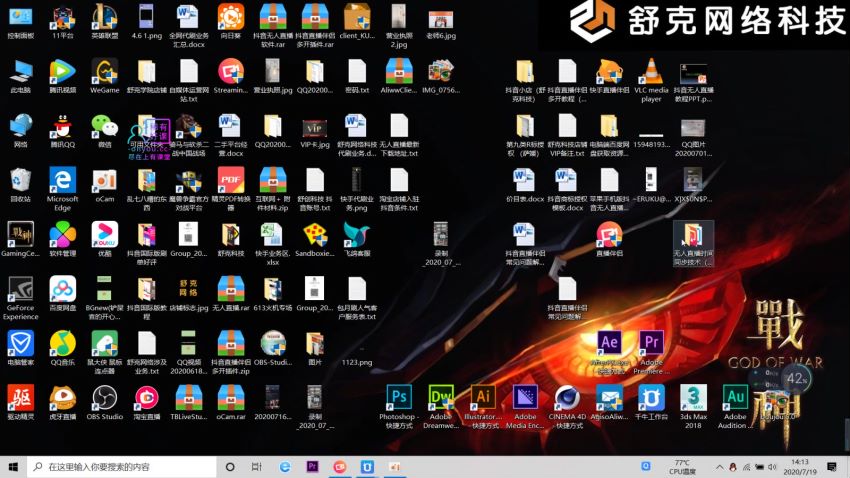Open the VLC media player icon
The height and width of the screenshot is (478, 850).
click(651, 71)
